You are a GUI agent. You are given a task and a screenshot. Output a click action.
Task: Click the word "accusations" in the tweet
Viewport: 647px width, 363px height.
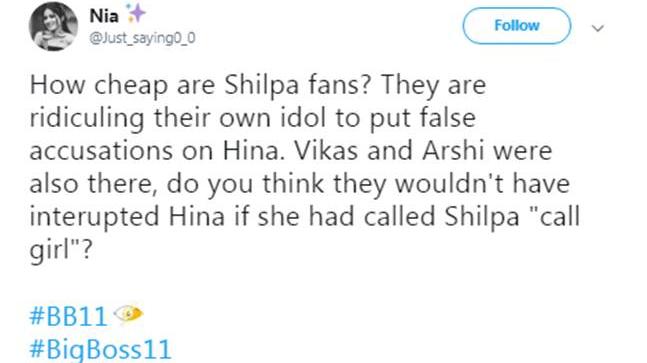pyautogui.click(x=101, y=151)
